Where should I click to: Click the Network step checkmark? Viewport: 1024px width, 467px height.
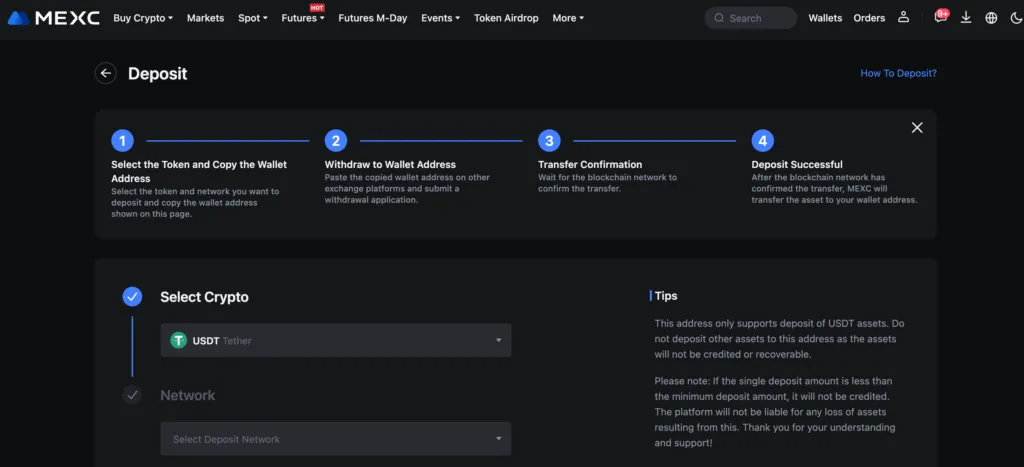[x=132, y=395]
